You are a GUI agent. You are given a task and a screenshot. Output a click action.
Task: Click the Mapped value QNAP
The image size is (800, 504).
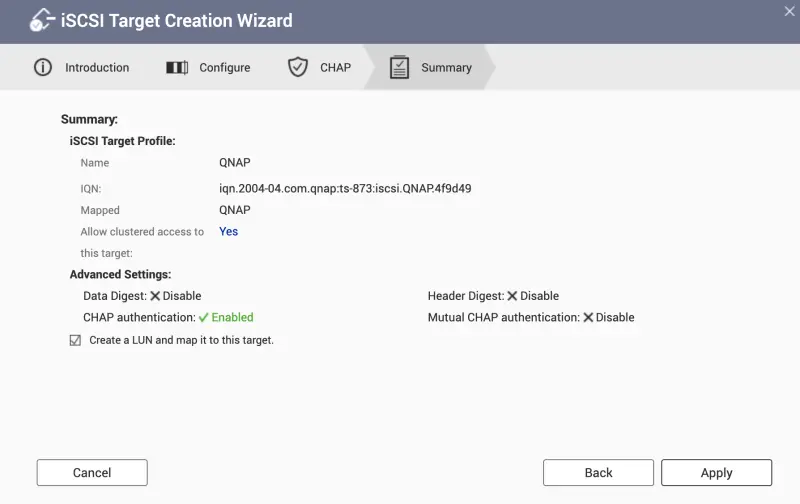(x=235, y=210)
